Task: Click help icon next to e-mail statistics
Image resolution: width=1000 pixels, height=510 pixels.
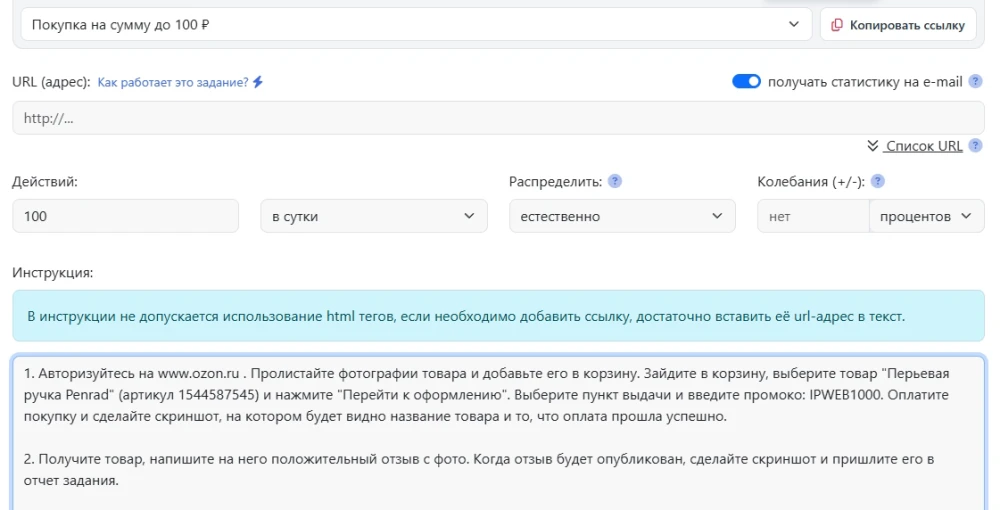Action: point(975,82)
